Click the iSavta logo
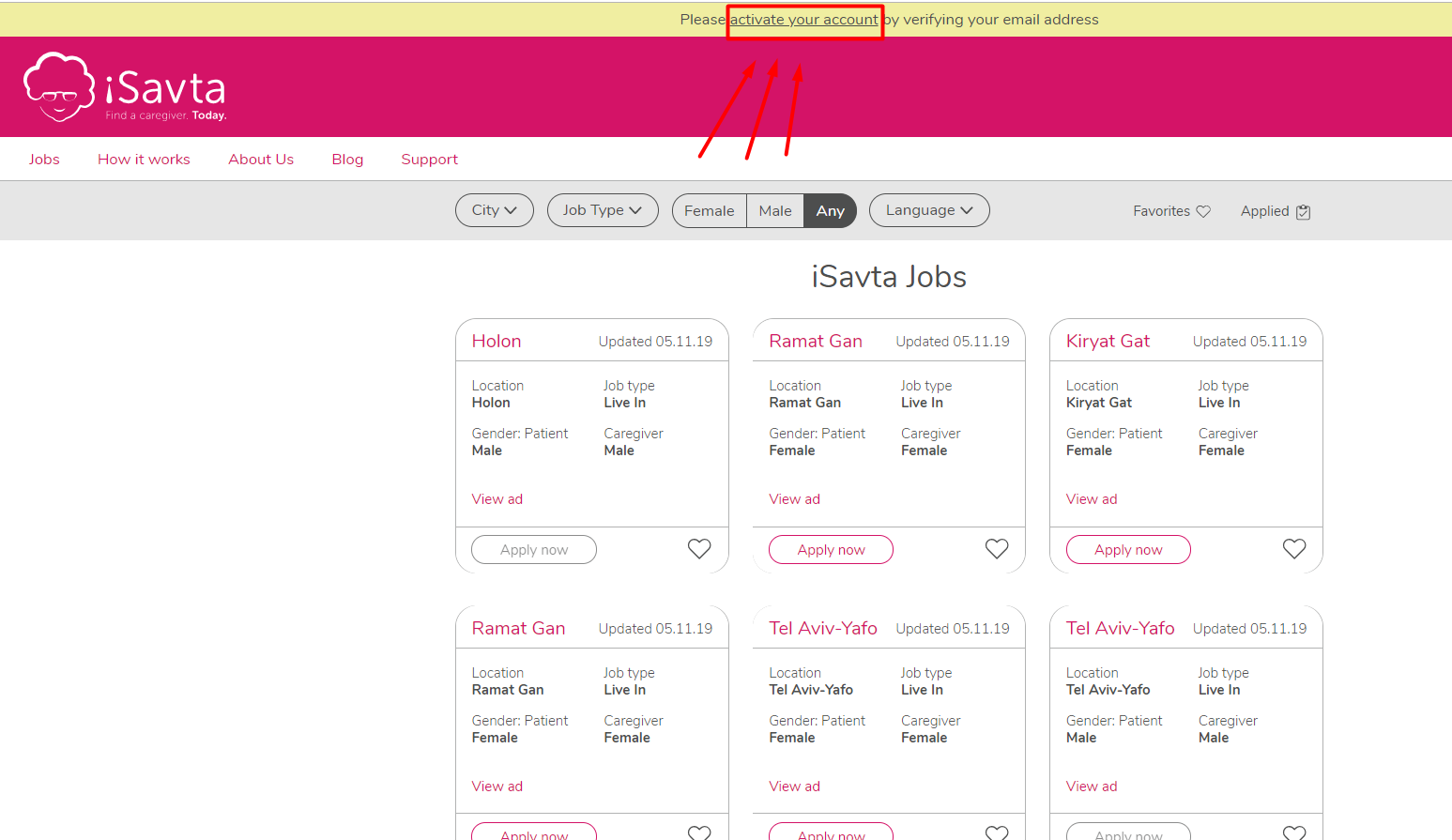Screen dimensions: 1452x840 click(125, 87)
